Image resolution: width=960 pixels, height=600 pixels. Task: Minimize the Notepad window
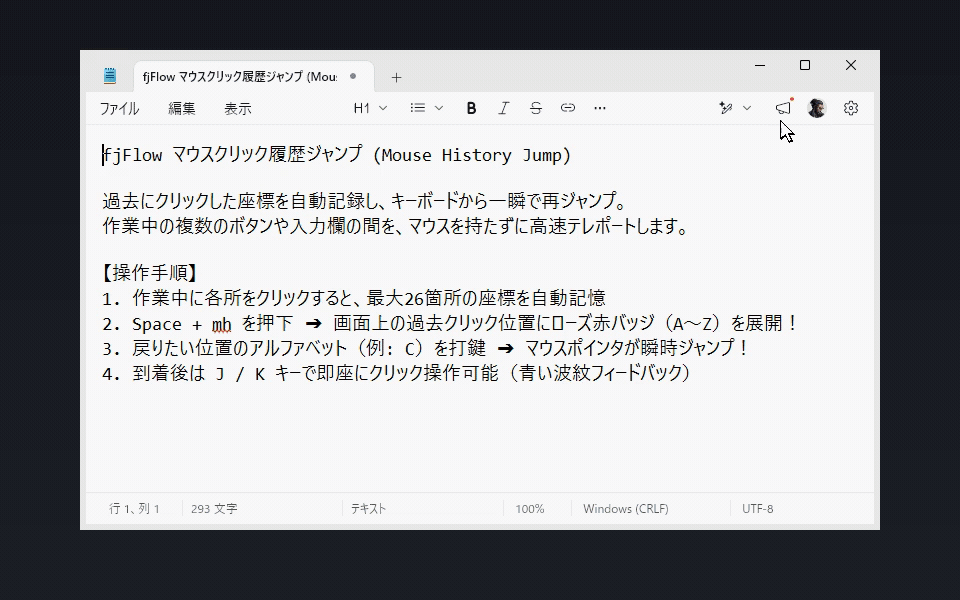[x=760, y=65]
